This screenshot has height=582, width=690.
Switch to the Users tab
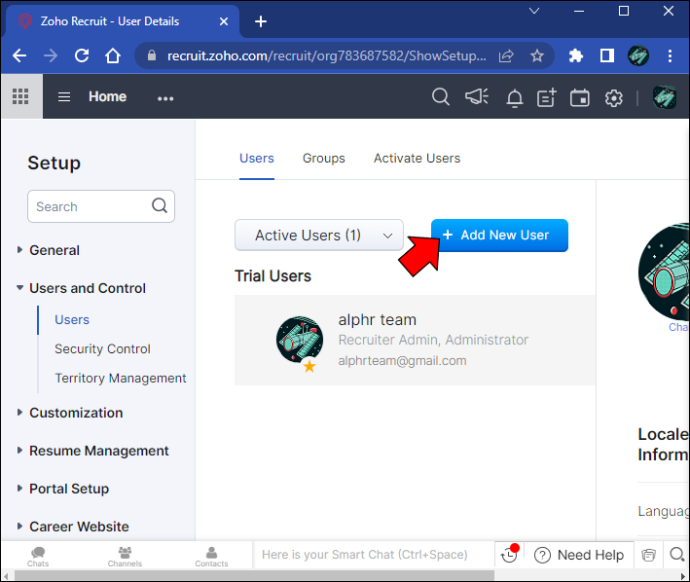click(257, 158)
